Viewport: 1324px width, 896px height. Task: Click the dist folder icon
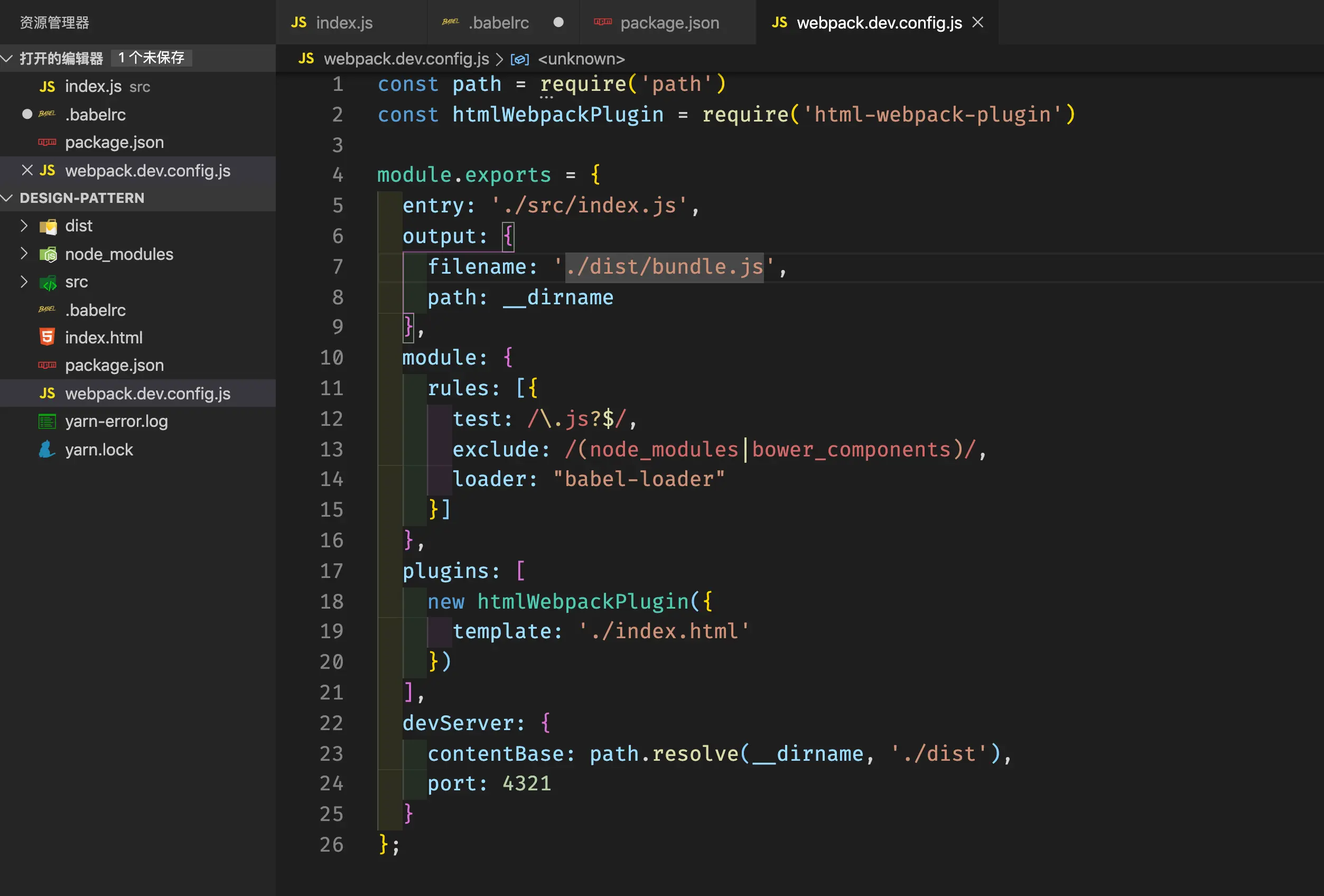(x=49, y=227)
